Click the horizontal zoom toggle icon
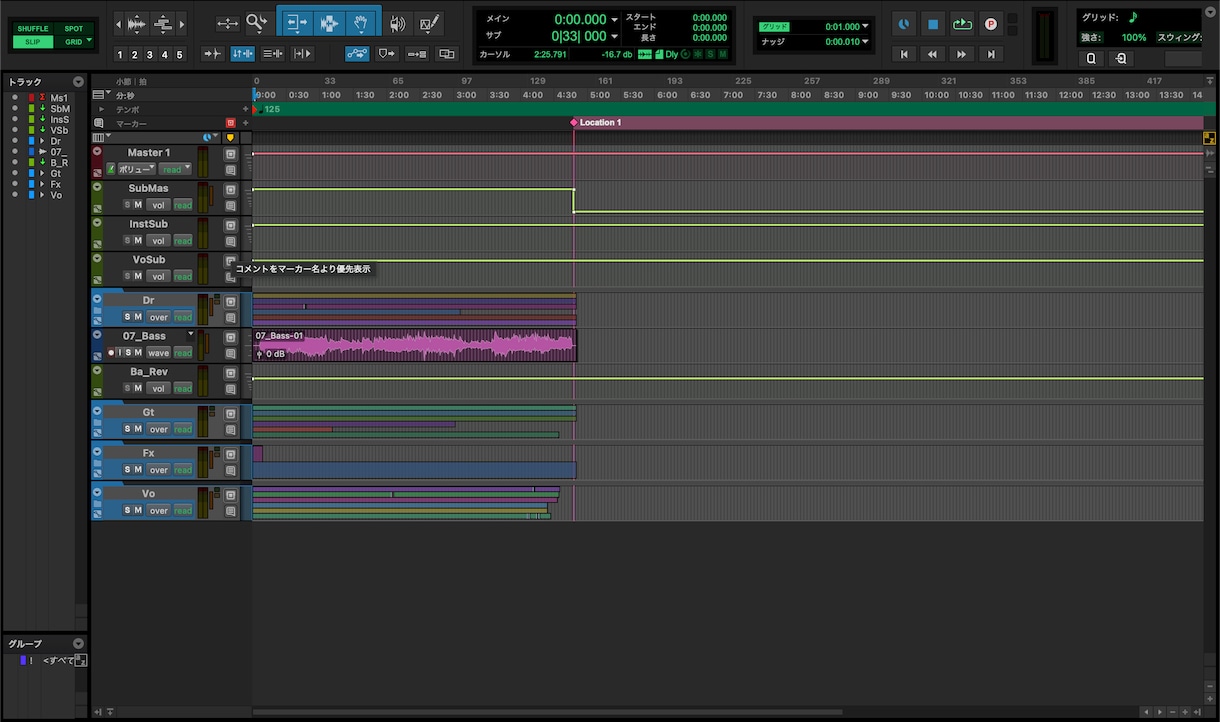This screenshot has height=722, width=1220. click(x=228, y=23)
